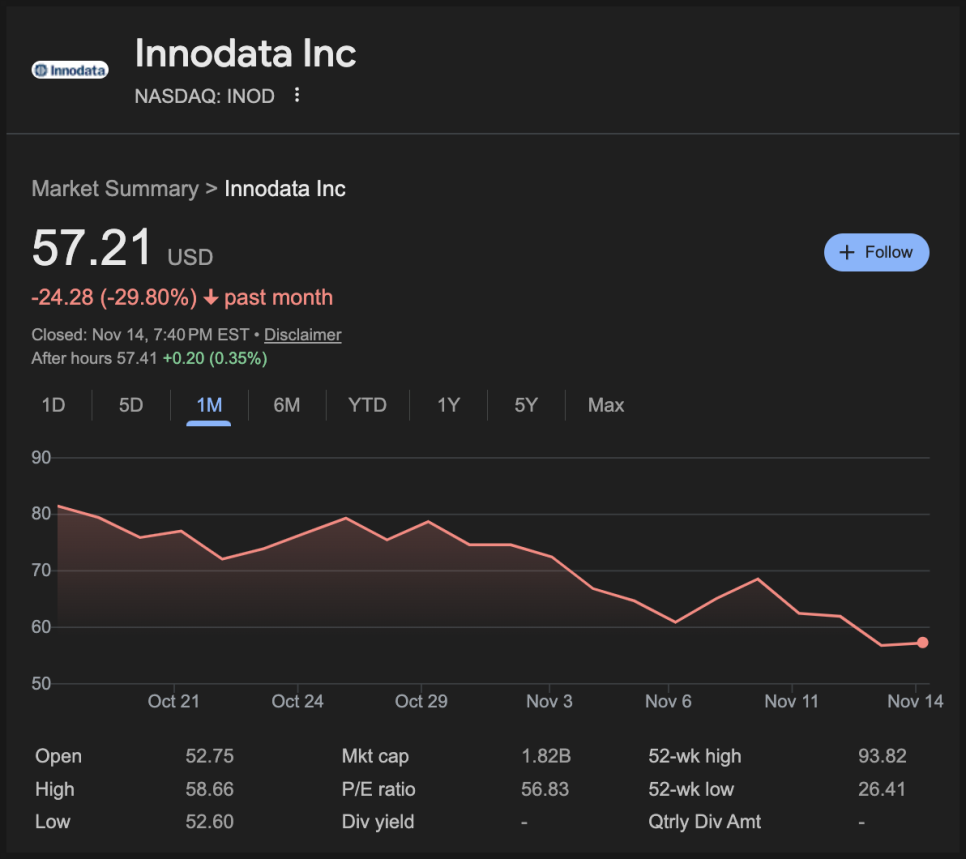The height and width of the screenshot is (859, 966).
Task: Click the end-of-line chart dot
Action: [922, 643]
